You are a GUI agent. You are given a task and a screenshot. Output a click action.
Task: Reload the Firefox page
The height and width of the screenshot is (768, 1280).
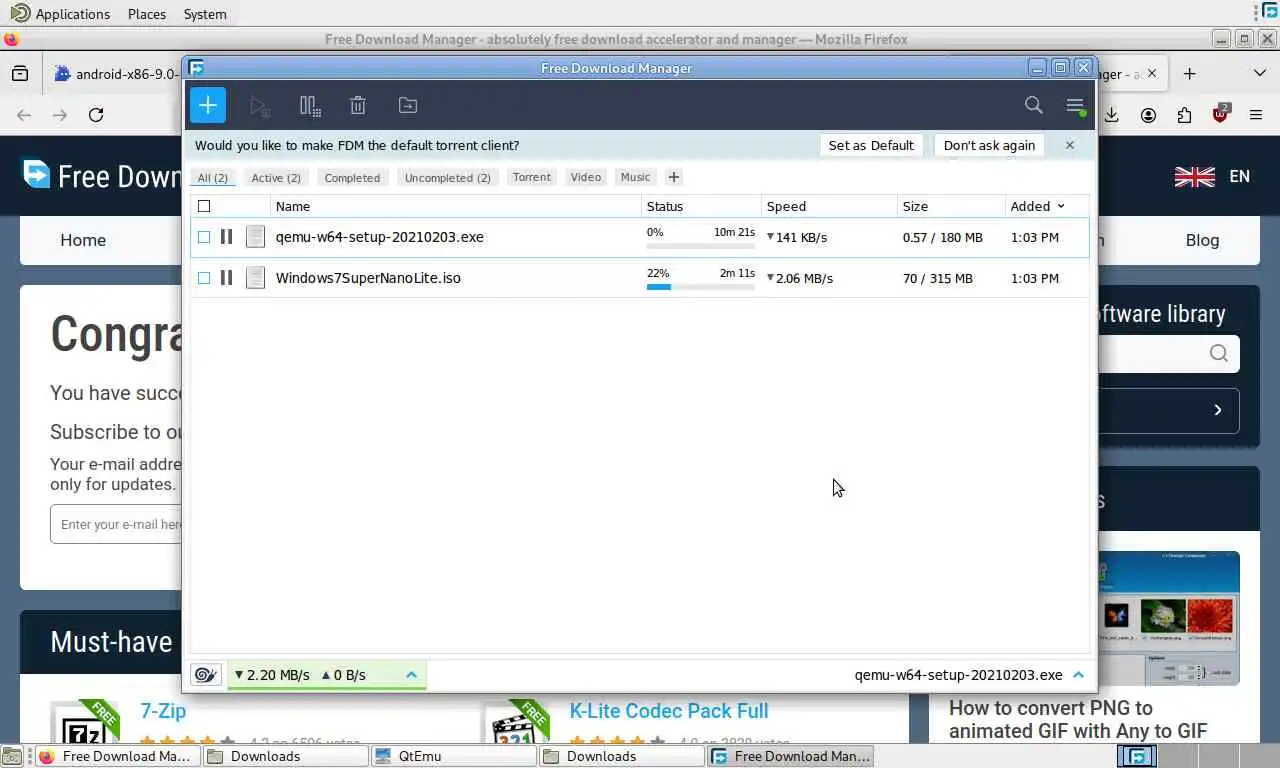96,115
